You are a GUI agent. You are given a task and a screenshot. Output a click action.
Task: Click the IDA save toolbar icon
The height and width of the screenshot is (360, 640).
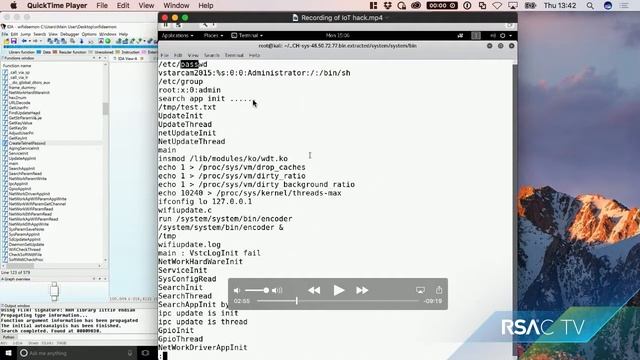[x=13, y=41]
